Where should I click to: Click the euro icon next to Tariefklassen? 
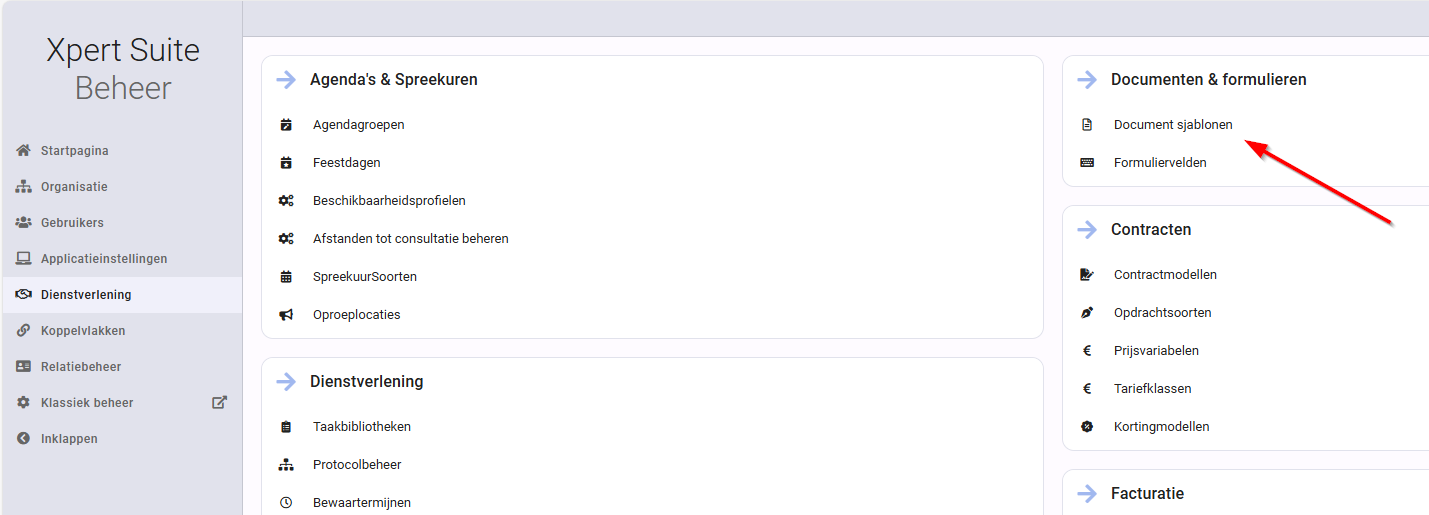tap(1087, 389)
